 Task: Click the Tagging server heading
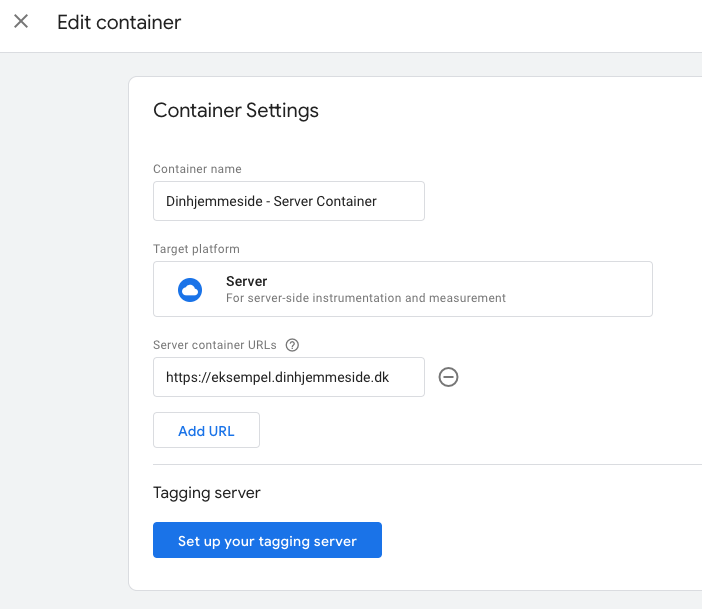coord(207,493)
